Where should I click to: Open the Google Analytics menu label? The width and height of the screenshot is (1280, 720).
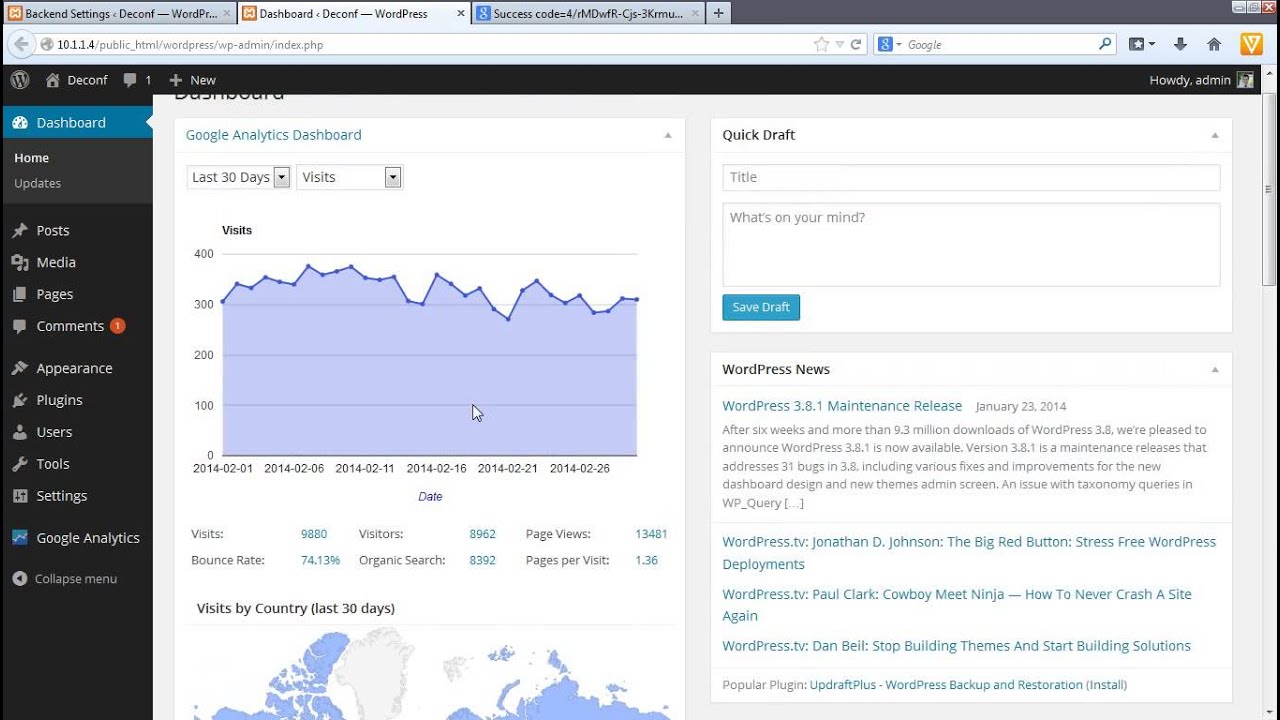coord(88,537)
